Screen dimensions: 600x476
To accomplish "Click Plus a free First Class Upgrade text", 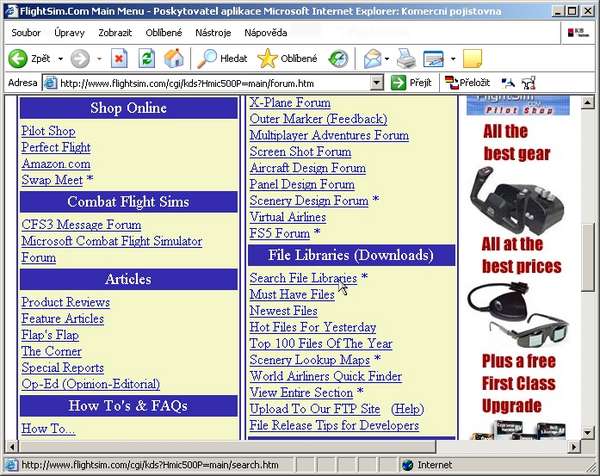I will [x=518, y=383].
